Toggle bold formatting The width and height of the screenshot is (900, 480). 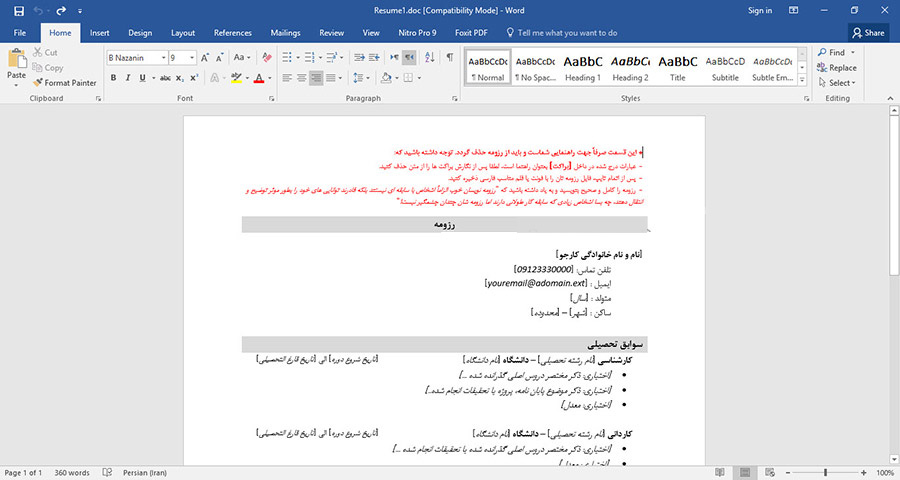click(113, 78)
